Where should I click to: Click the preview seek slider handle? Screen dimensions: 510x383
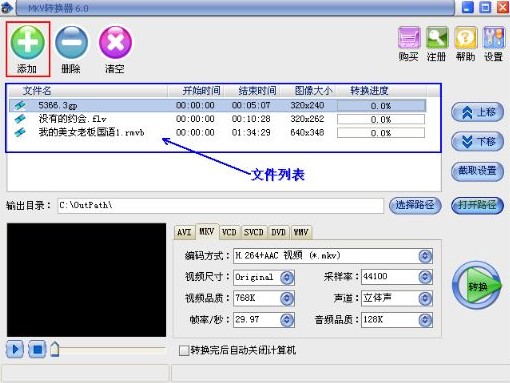point(55,349)
